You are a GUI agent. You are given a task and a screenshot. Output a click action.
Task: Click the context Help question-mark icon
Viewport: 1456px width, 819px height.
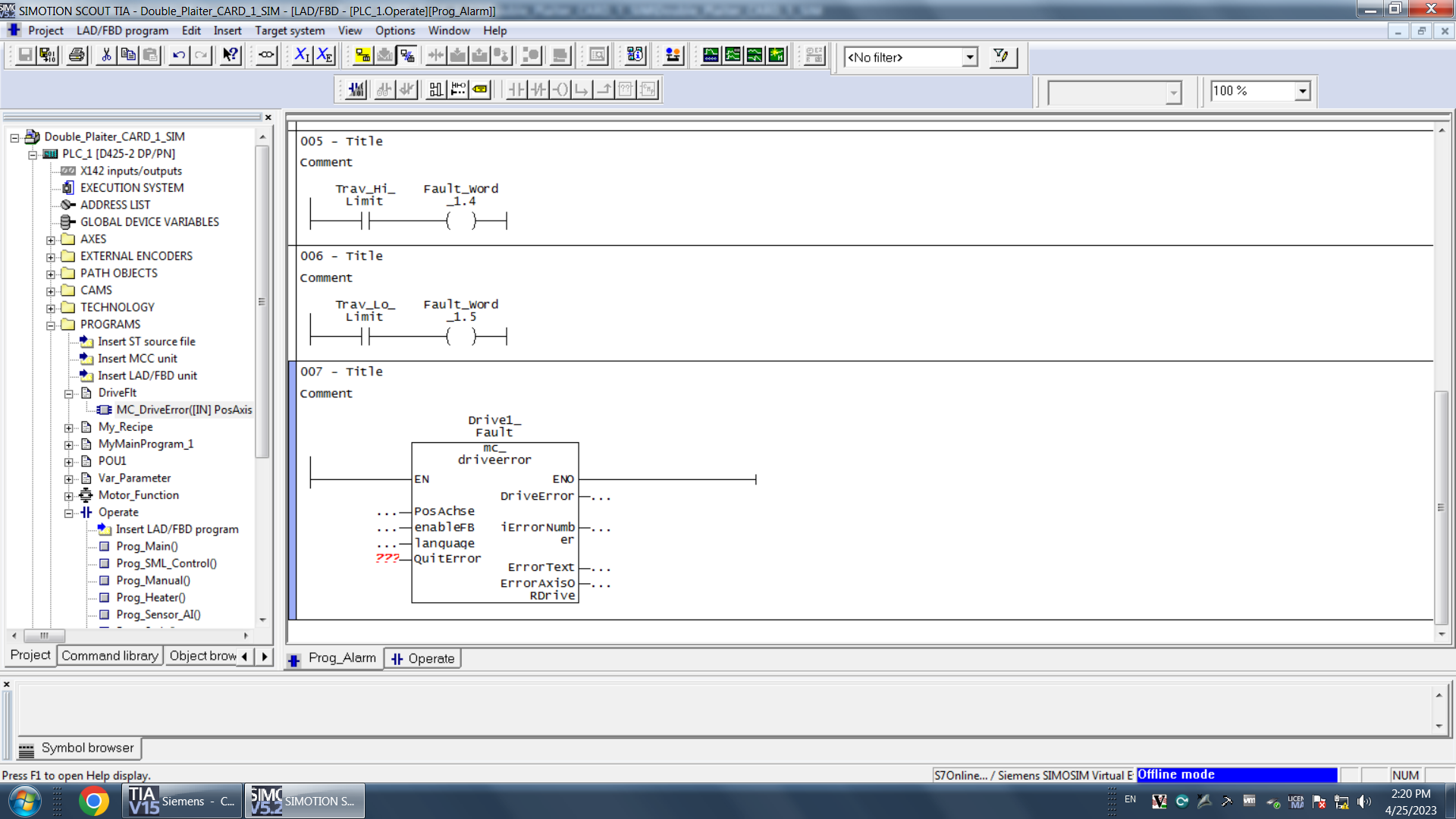tap(230, 55)
